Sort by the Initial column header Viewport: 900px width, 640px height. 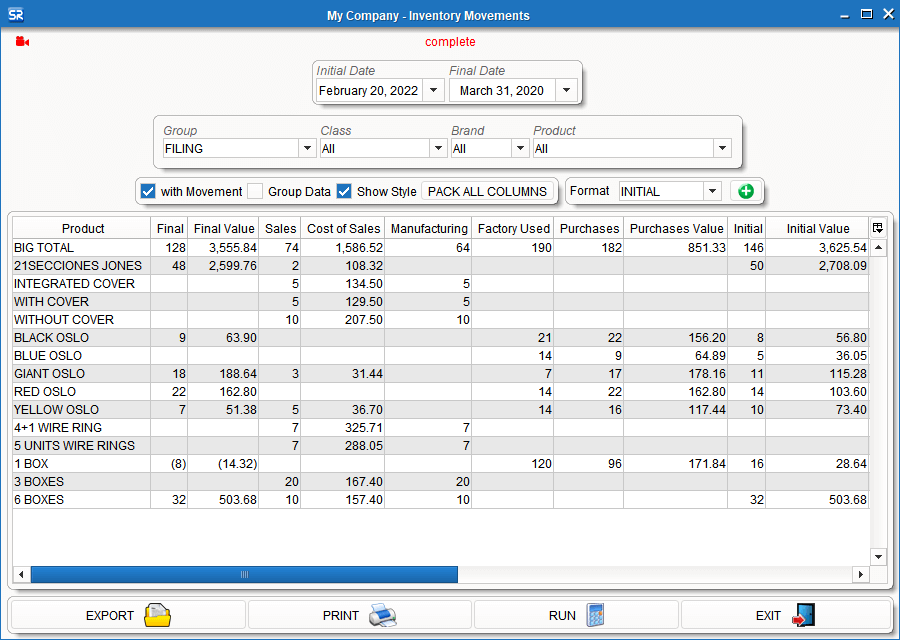747,228
